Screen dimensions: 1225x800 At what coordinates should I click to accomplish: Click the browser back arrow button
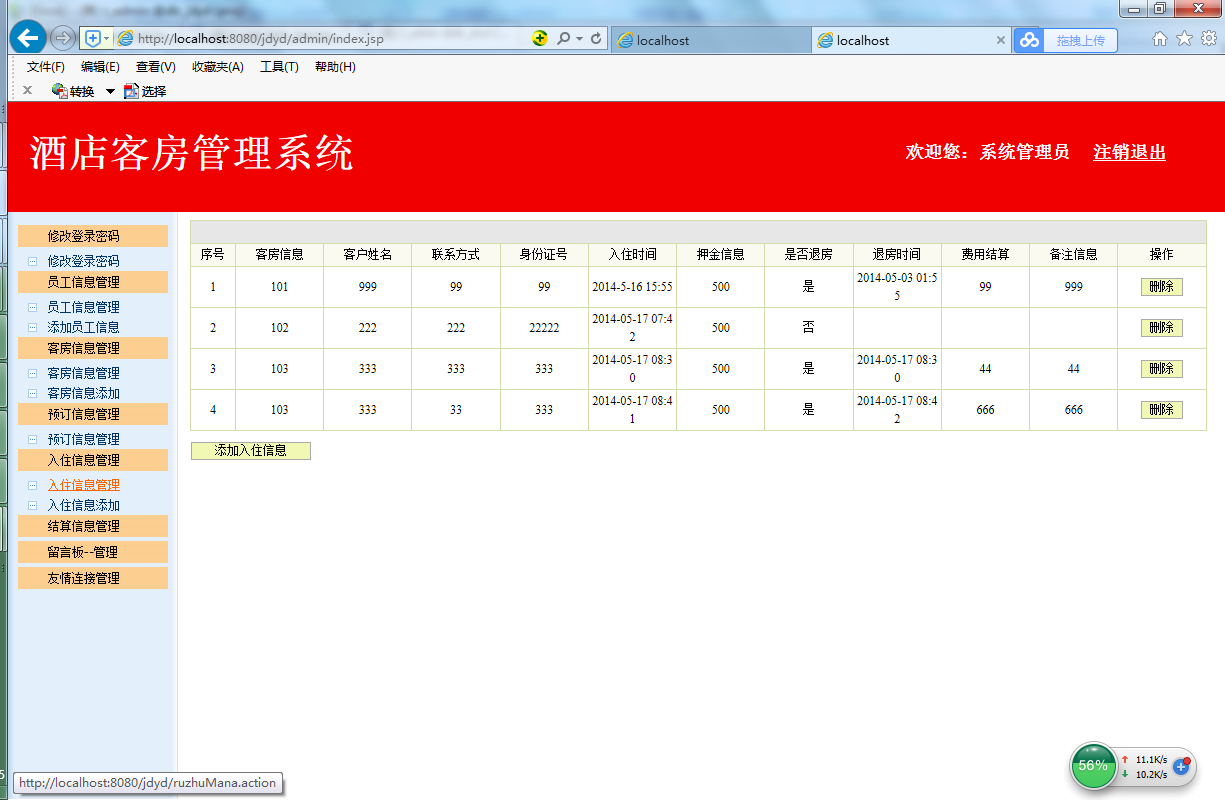click(x=27, y=38)
